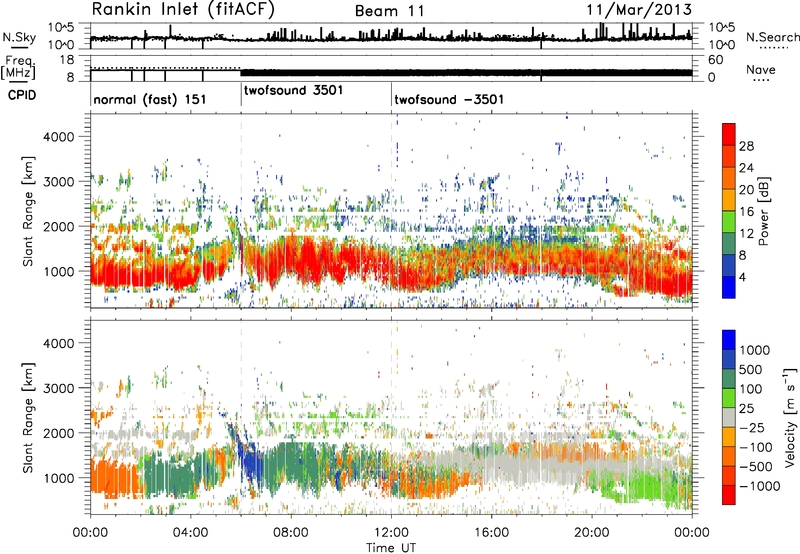Click the 'twofsound -3501' CPID label
This screenshot has width=800, height=554.
[x=449, y=99]
